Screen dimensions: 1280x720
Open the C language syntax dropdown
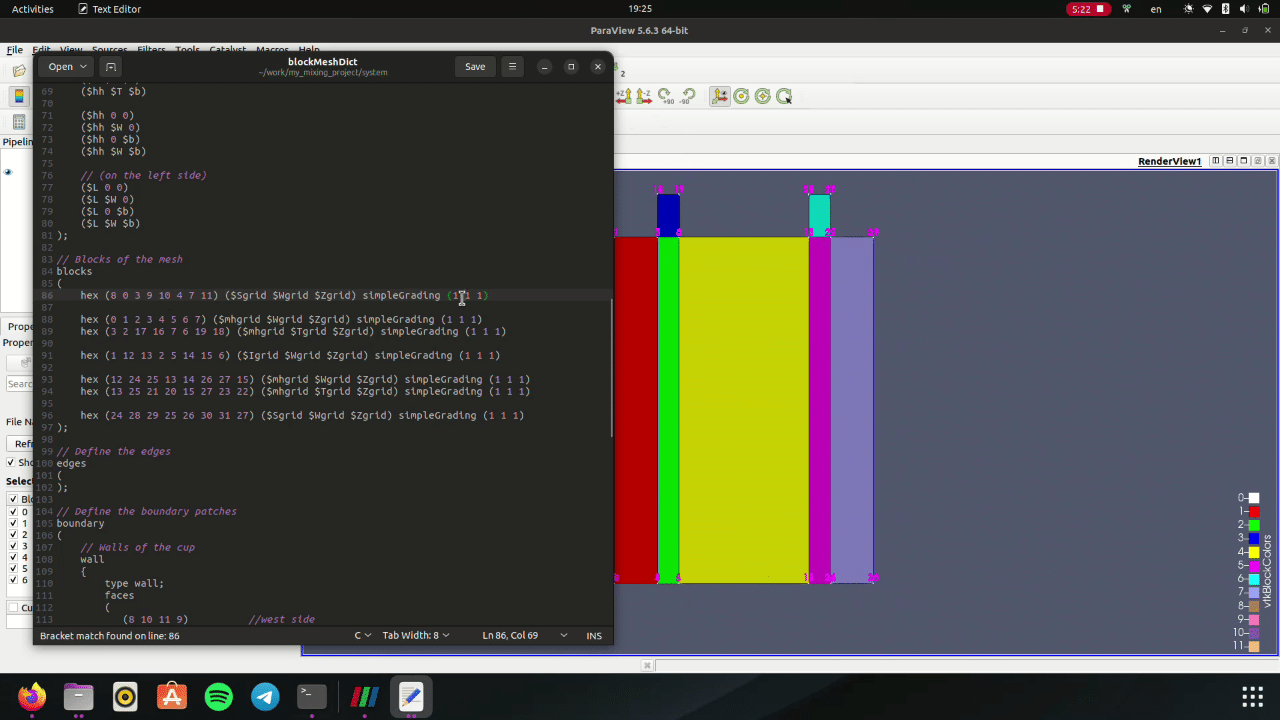tap(363, 635)
